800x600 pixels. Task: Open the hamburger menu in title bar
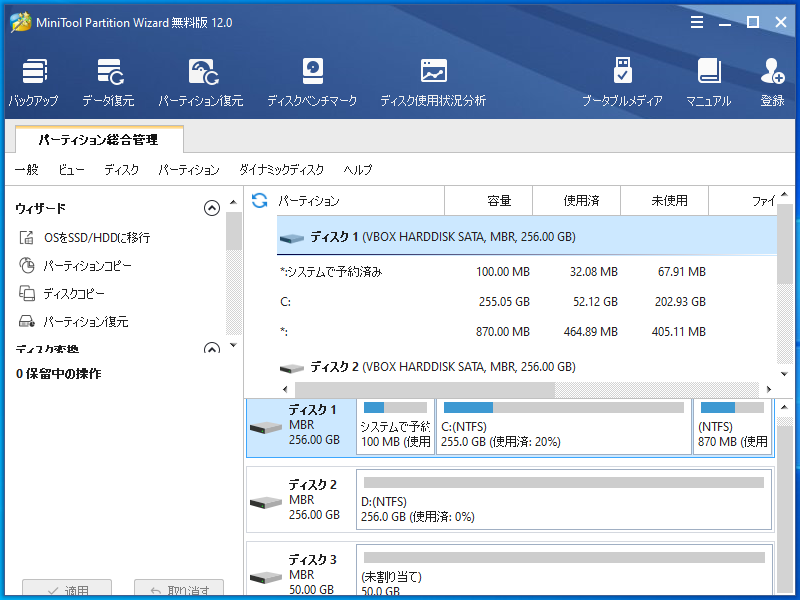click(x=697, y=22)
